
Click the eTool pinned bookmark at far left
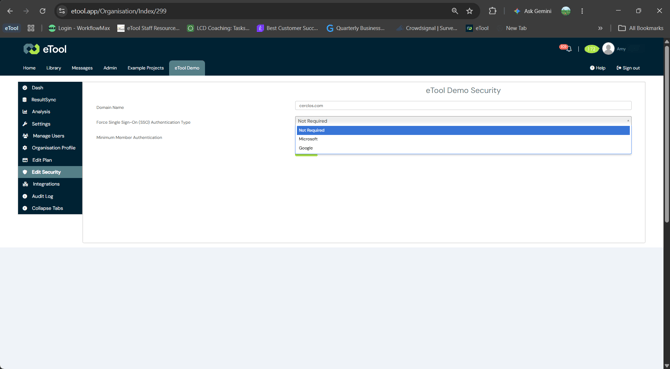click(x=12, y=28)
